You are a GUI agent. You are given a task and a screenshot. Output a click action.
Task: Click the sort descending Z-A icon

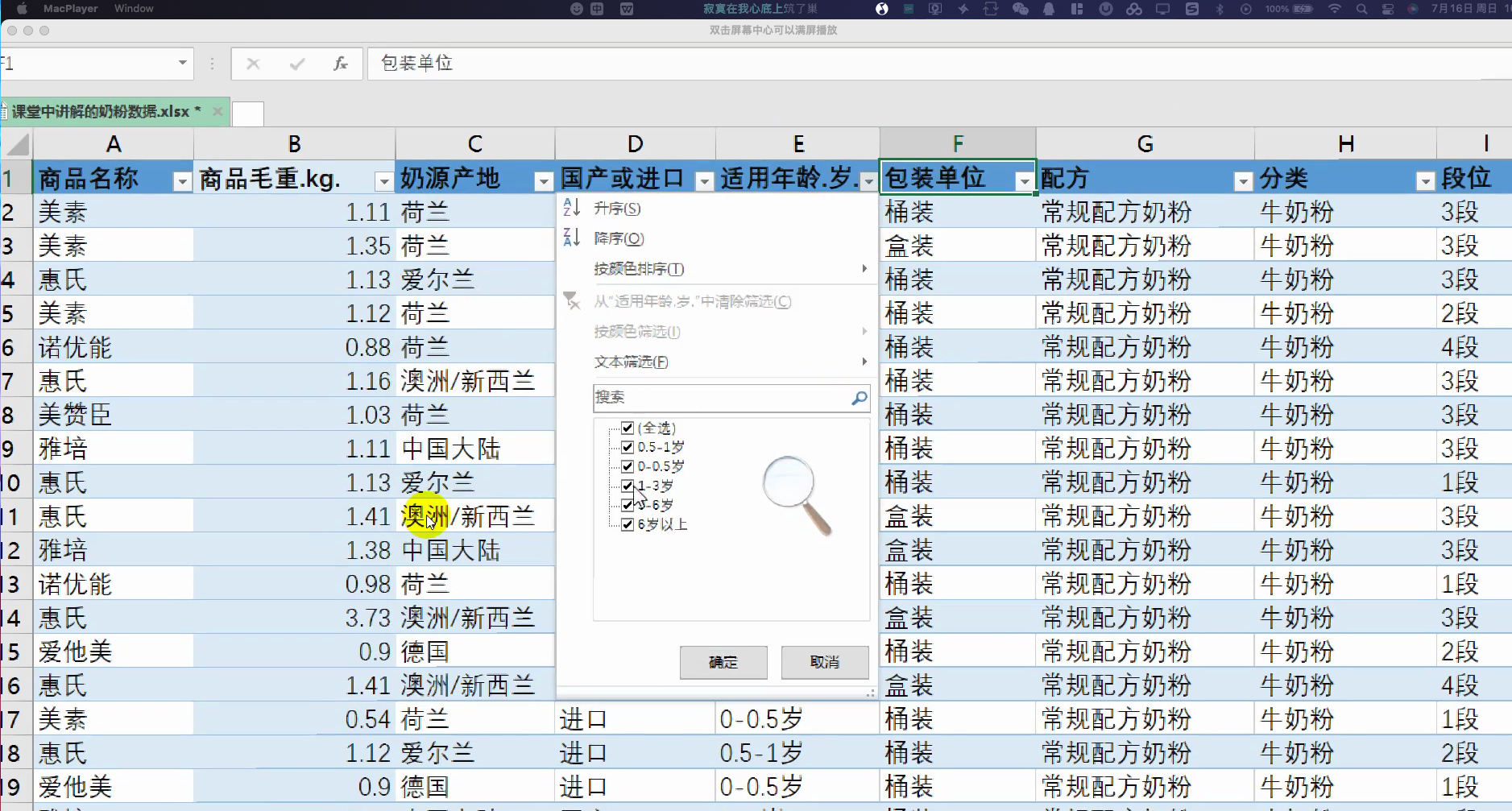pyautogui.click(x=571, y=238)
